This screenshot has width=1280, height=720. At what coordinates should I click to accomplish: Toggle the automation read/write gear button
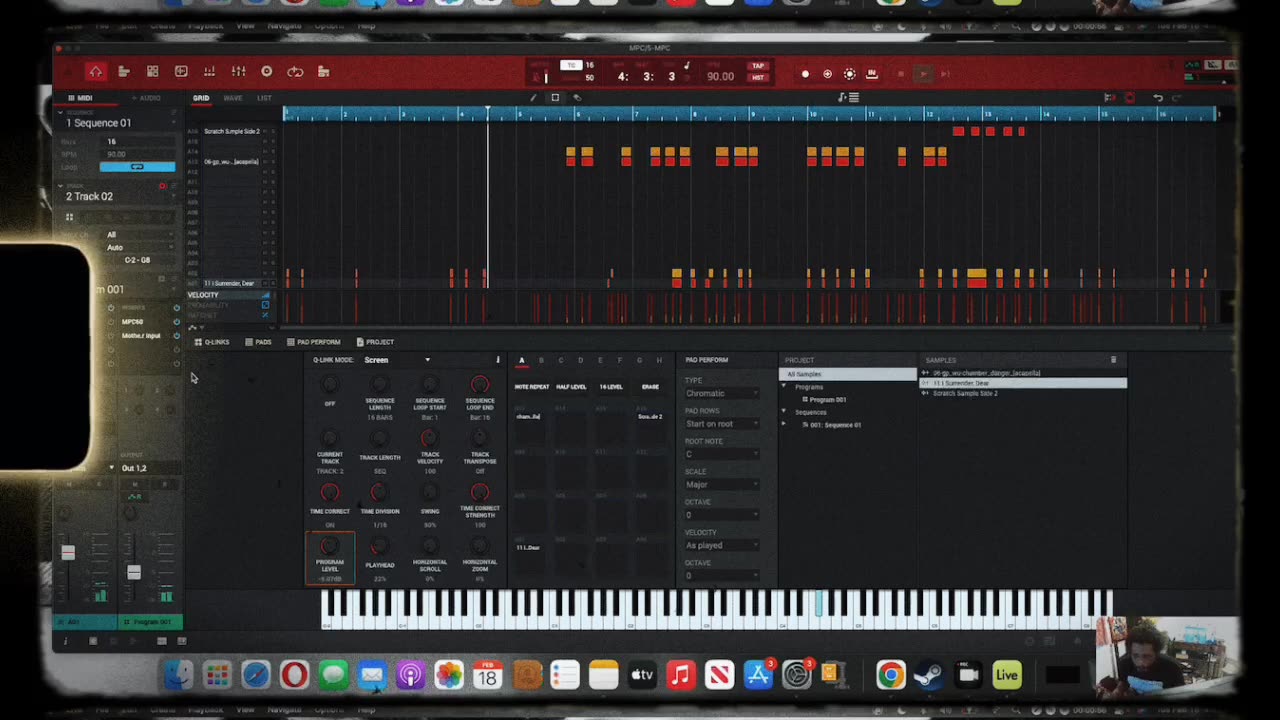click(850, 74)
